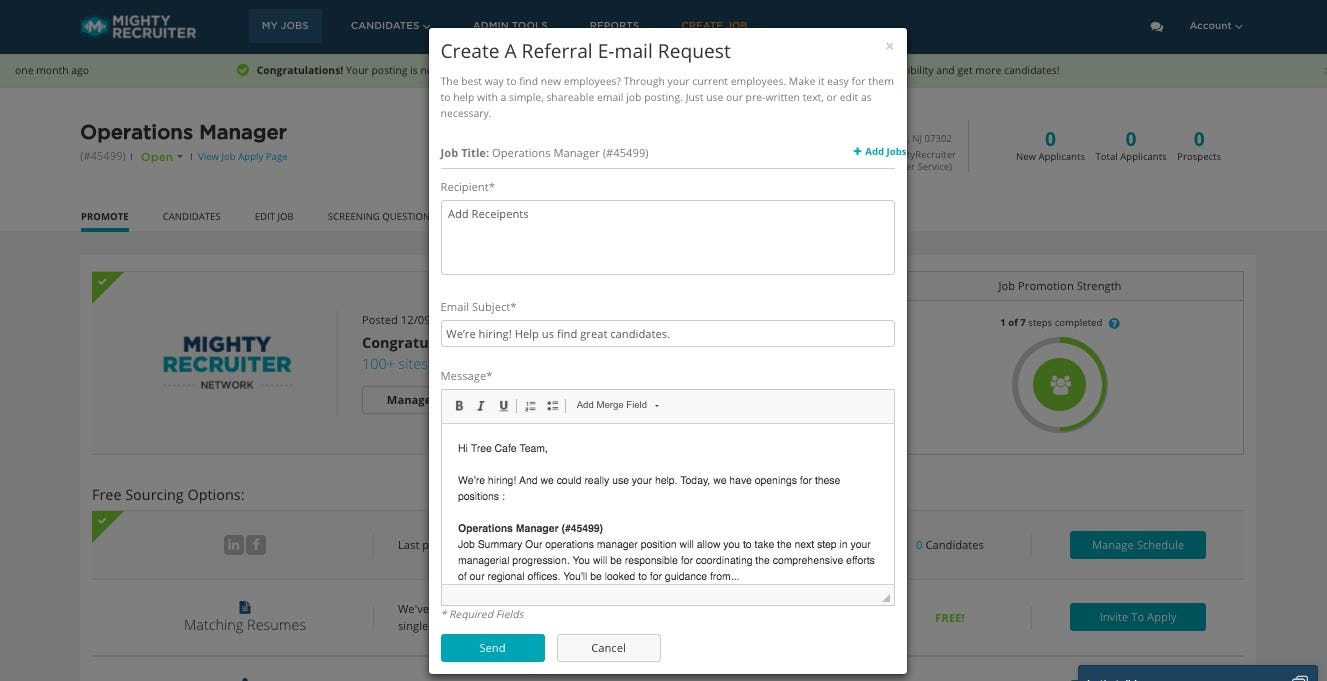Click the LinkedIn sharing icon
The image size is (1327, 681).
pos(233,545)
